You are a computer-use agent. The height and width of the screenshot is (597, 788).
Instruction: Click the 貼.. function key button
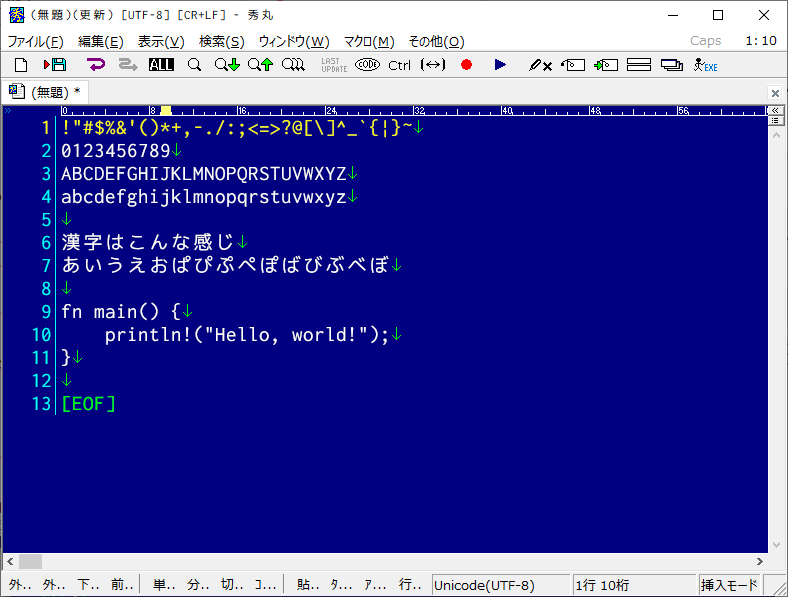point(308,584)
